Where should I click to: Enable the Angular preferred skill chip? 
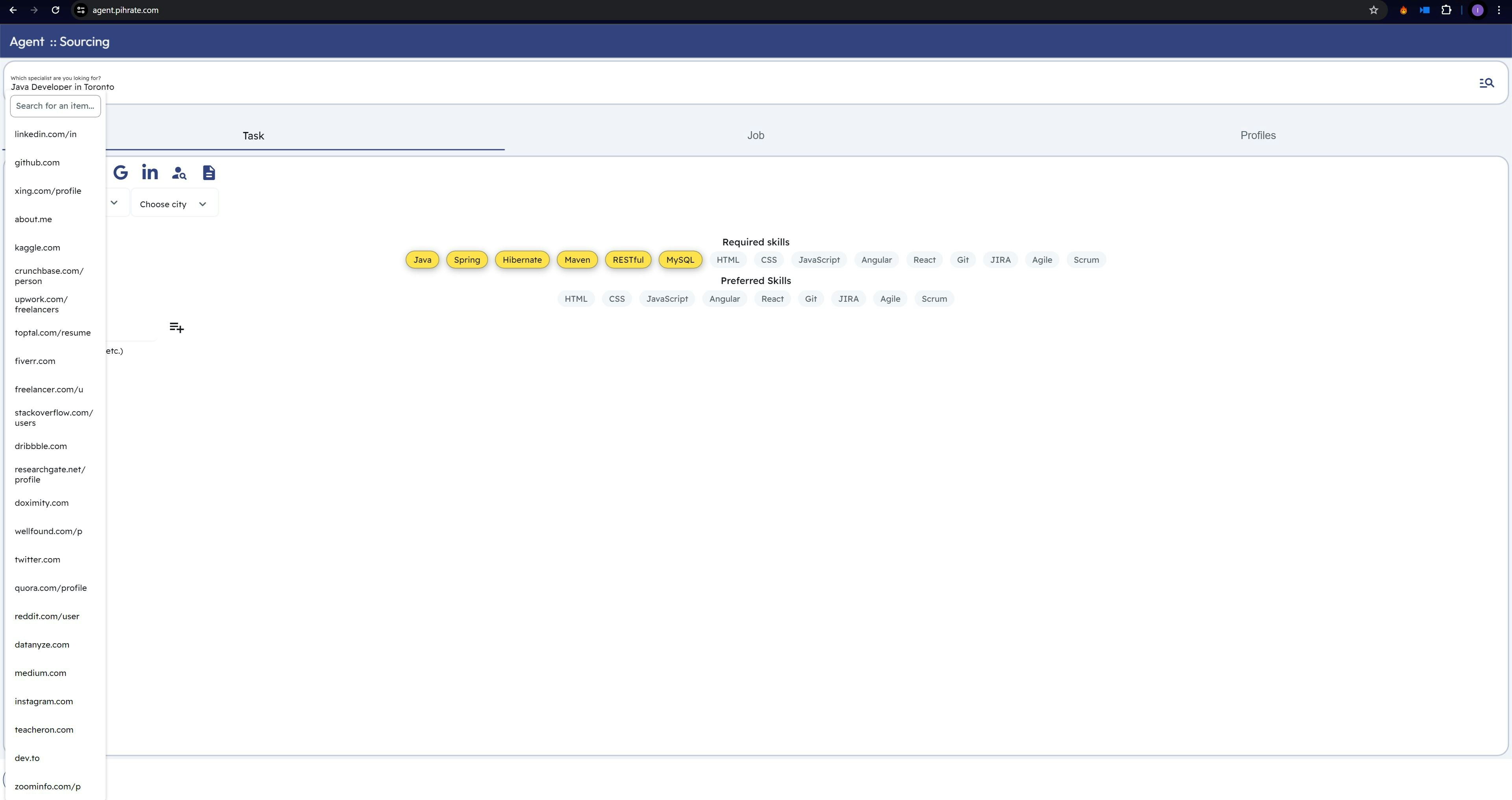click(724, 299)
